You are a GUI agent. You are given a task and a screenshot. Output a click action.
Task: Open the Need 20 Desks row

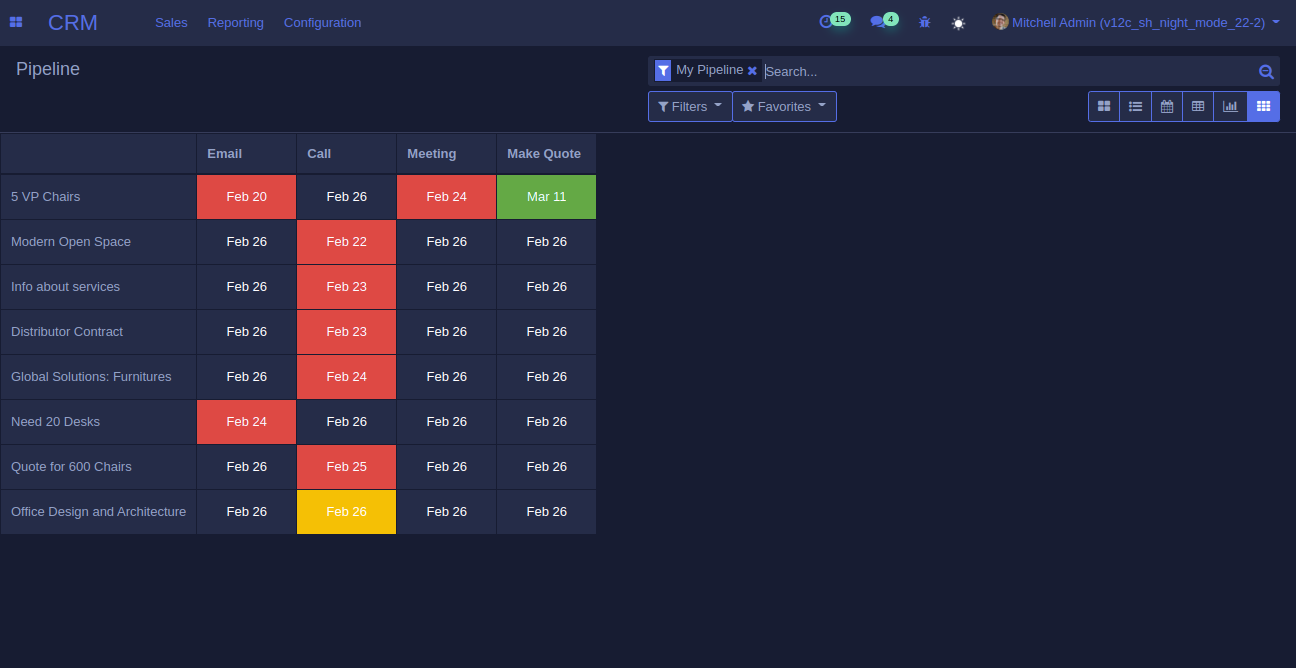click(98, 422)
